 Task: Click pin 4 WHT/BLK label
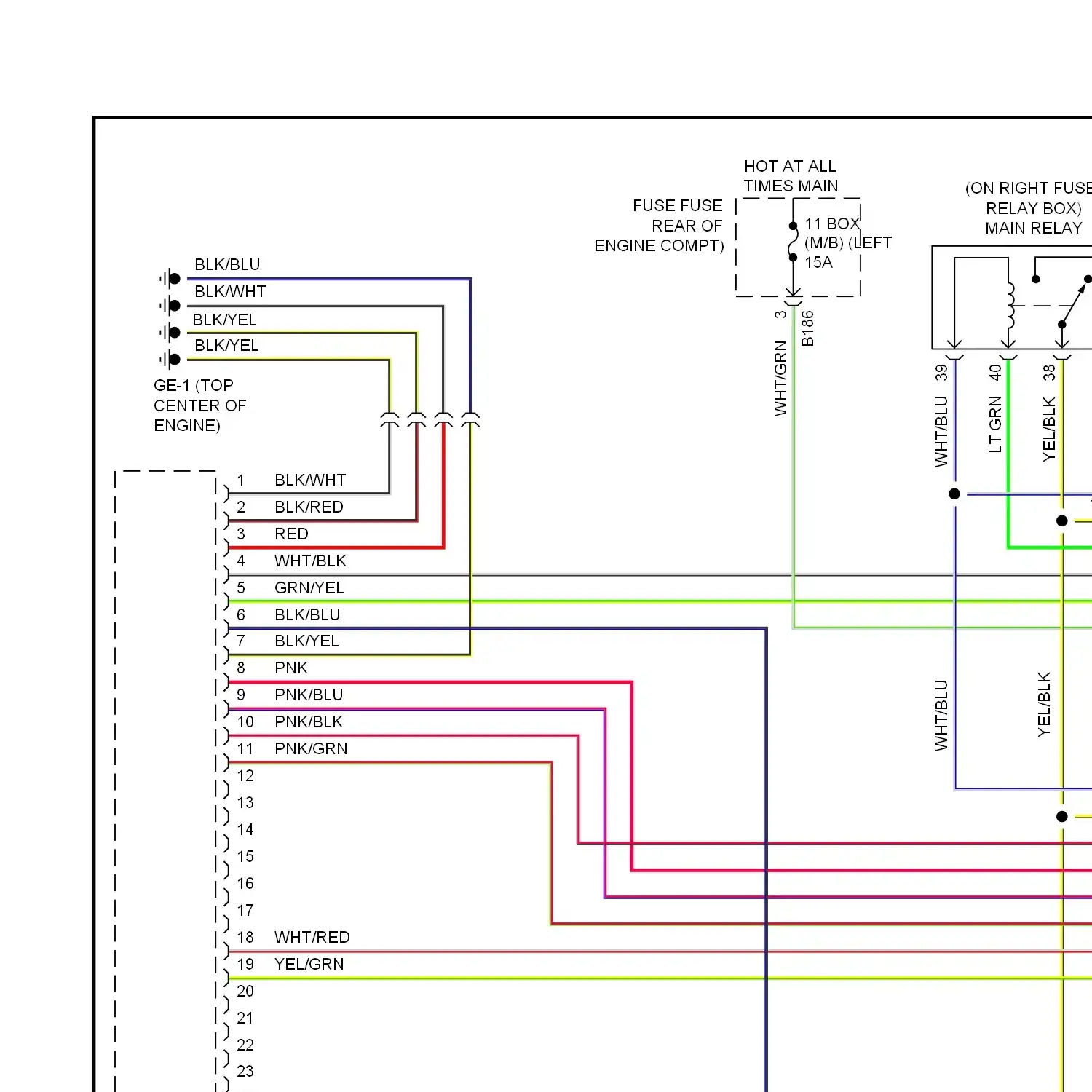coord(310,561)
